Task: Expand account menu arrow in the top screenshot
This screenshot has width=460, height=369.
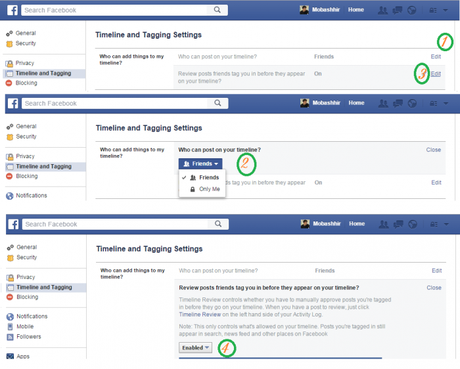Action: click(445, 10)
